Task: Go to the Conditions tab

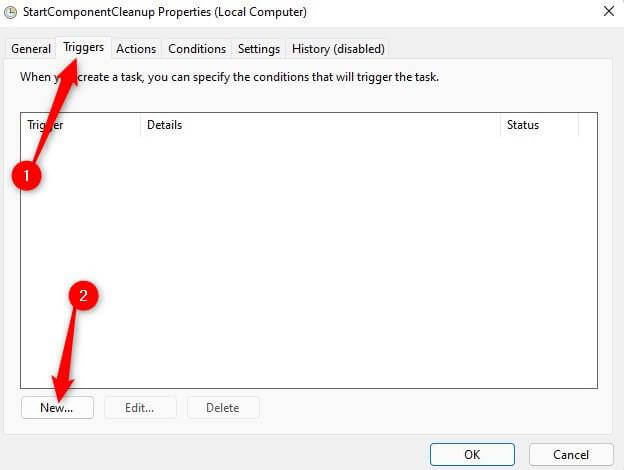Action: coord(197,49)
